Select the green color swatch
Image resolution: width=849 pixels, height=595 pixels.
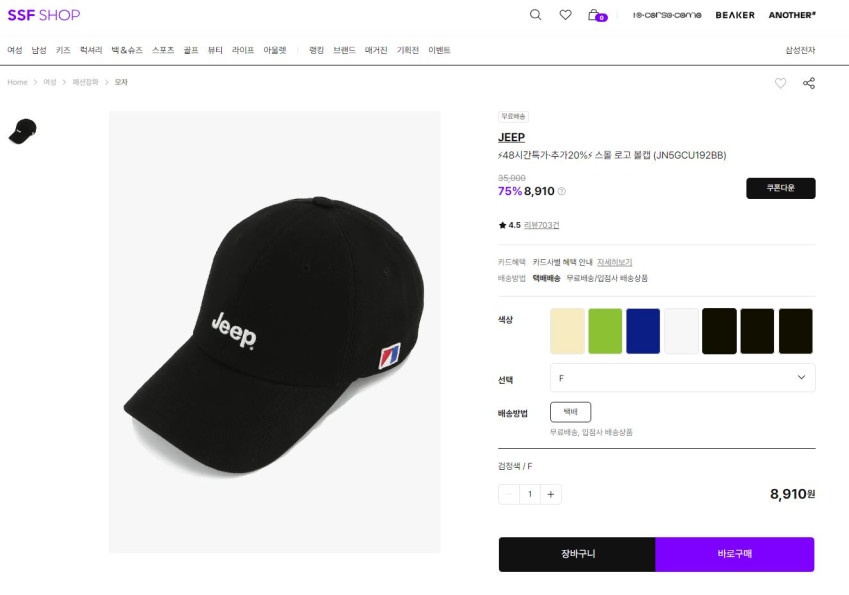pyautogui.click(x=605, y=331)
